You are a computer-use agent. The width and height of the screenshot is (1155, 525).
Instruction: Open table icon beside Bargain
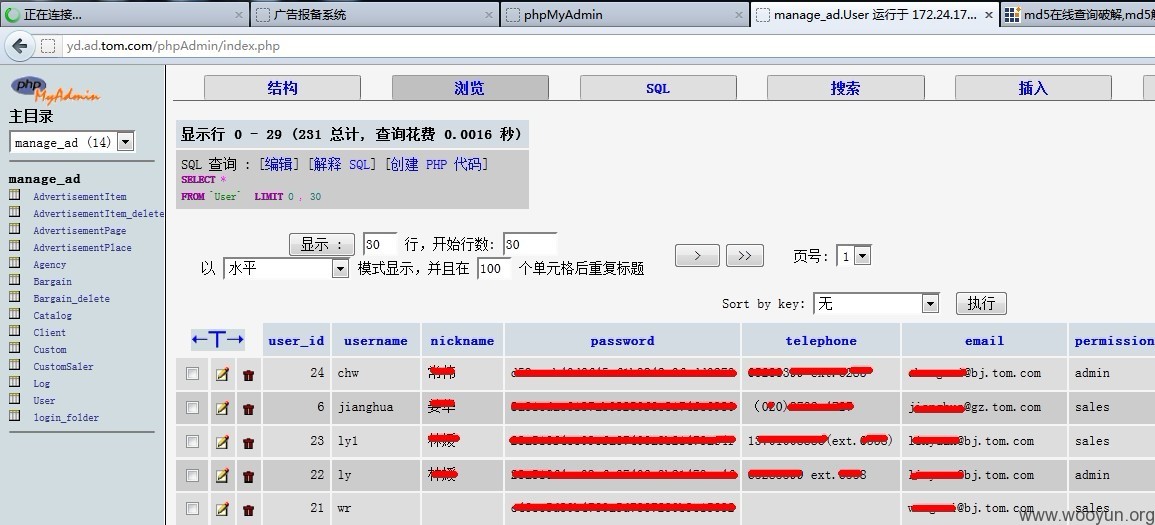pos(14,281)
